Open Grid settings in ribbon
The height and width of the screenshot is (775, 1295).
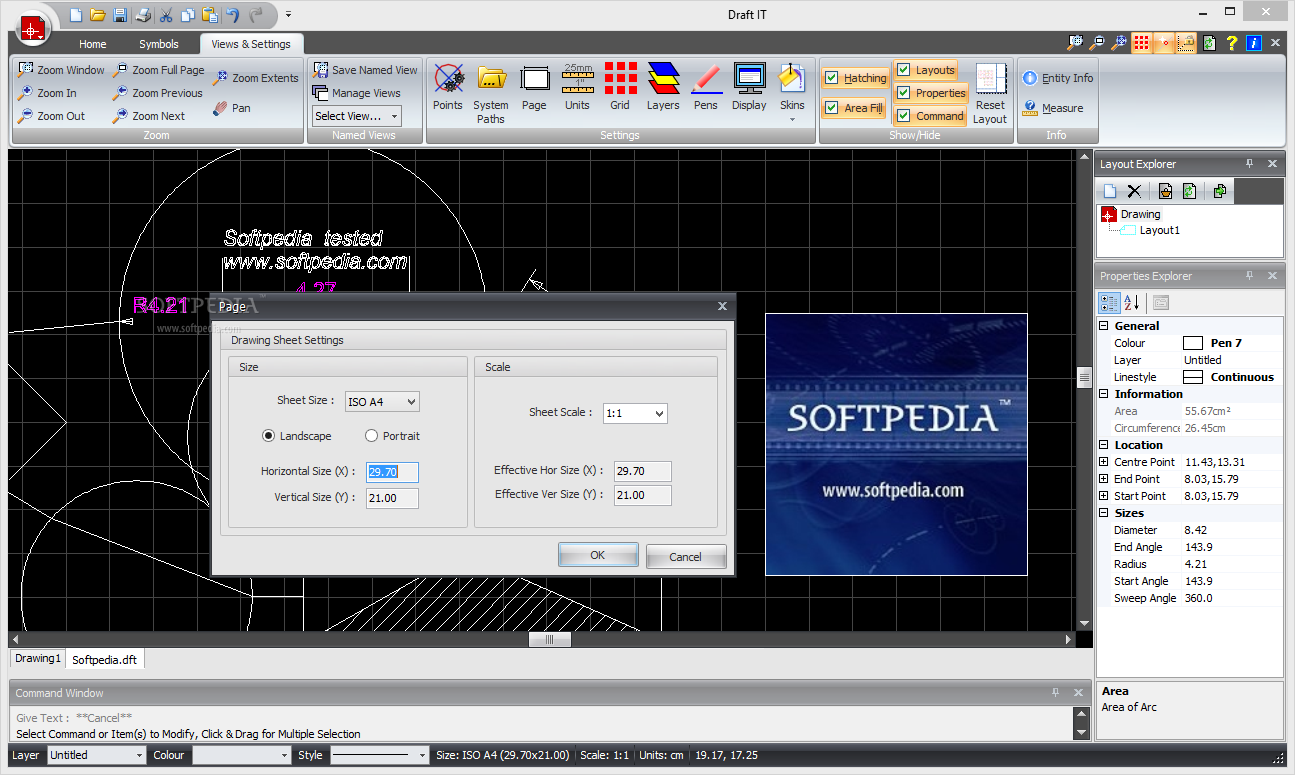click(620, 87)
